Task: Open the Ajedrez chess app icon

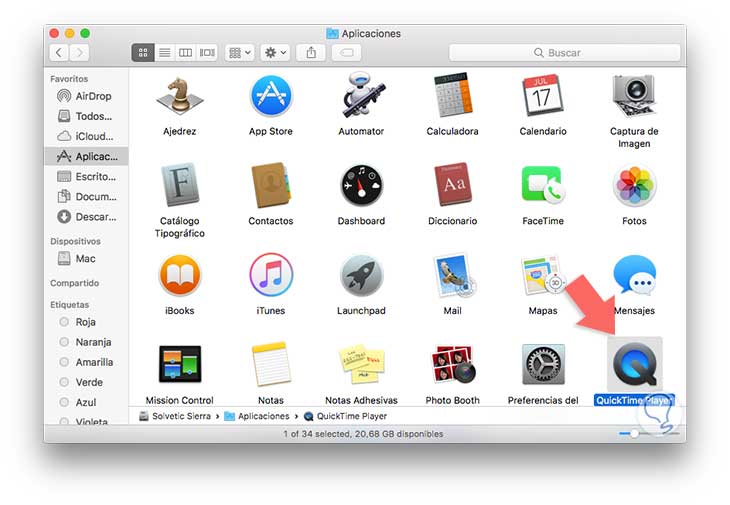Action: [180, 96]
